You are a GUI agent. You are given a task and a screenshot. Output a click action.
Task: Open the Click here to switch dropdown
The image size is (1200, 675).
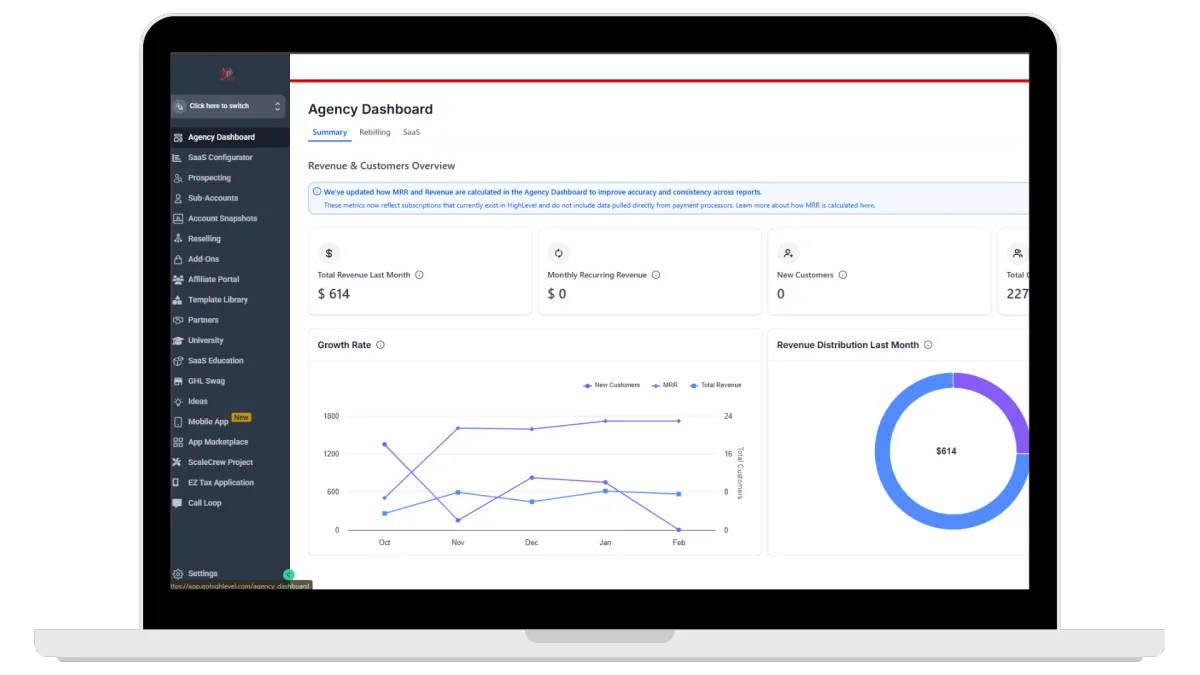coord(228,106)
